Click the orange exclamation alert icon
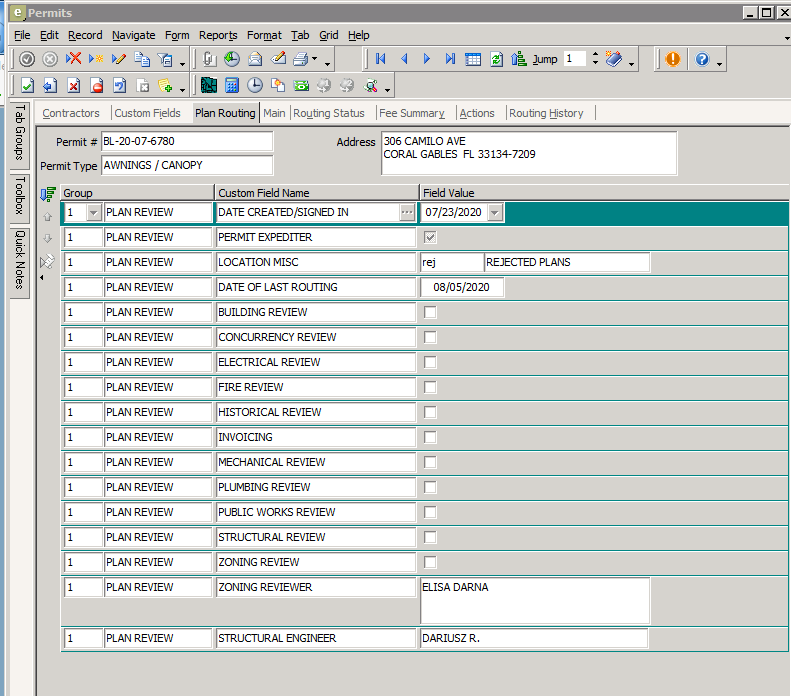The height and width of the screenshot is (696, 791). point(672,59)
